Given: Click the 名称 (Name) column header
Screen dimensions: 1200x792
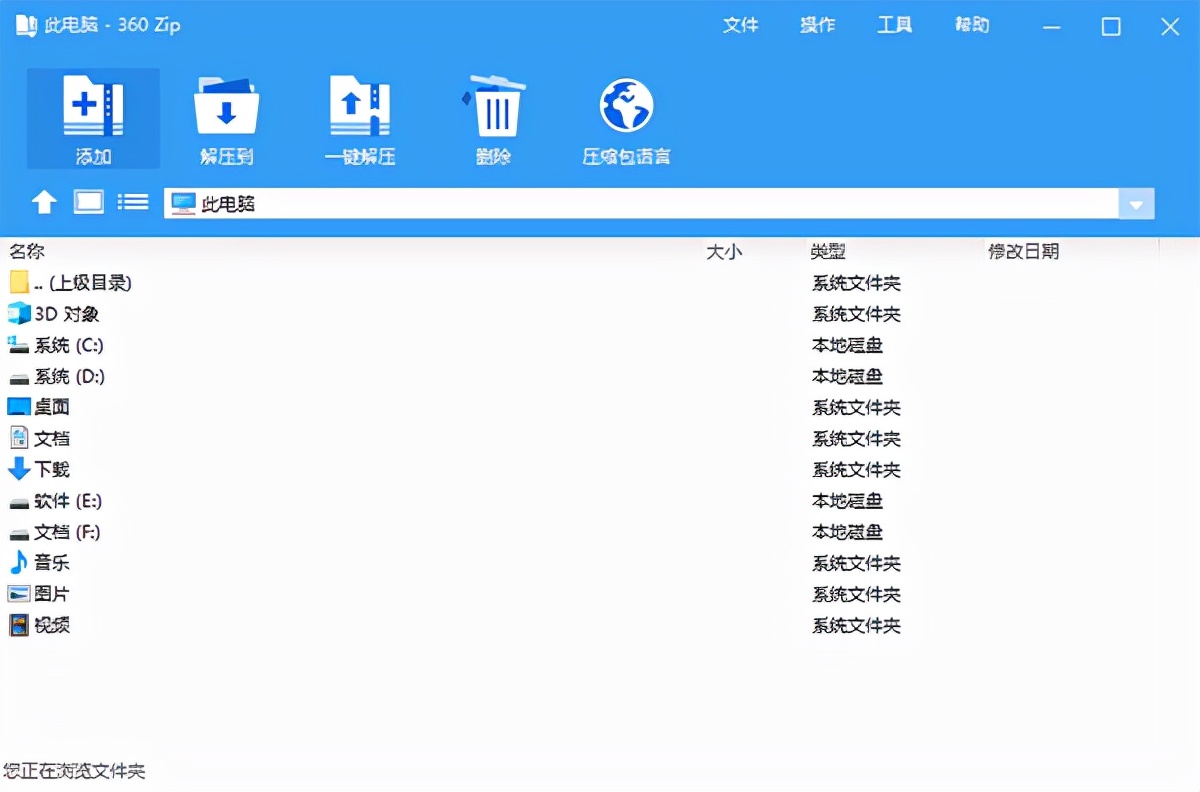Looking at the screenshot, I should click(x=24, y=251).
